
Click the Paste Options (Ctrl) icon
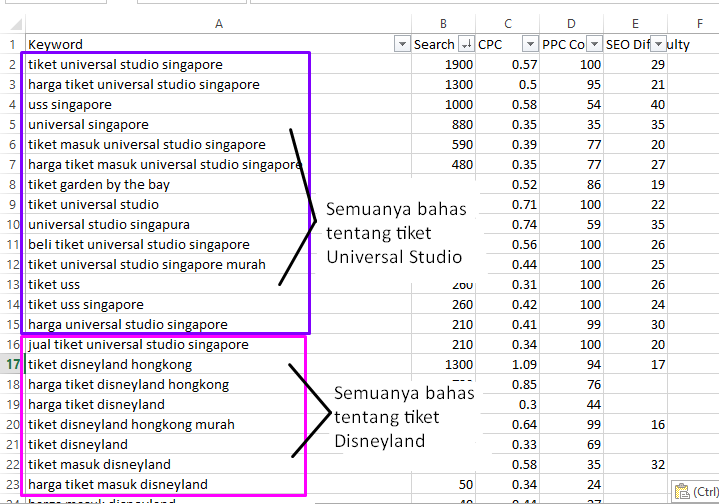pos(695,491)
